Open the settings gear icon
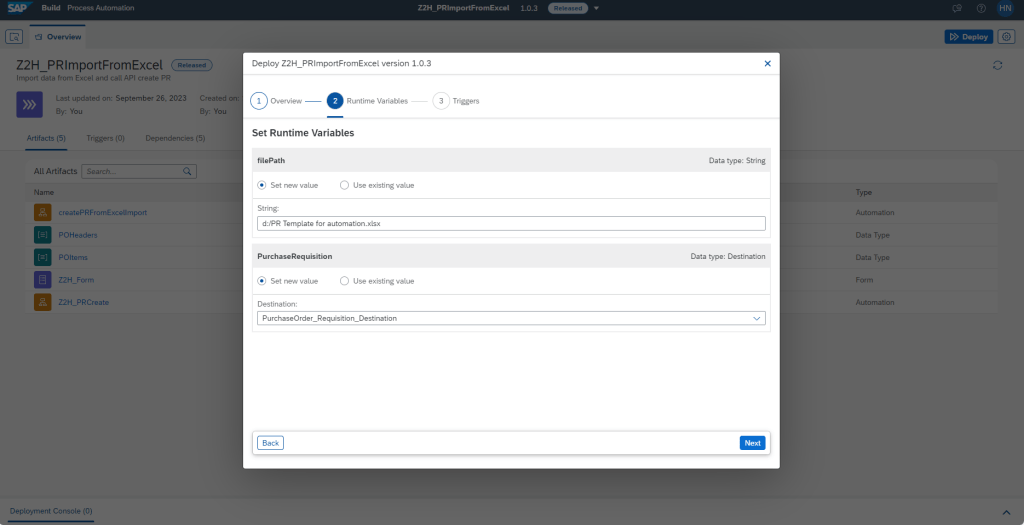 coord(1006,37)
